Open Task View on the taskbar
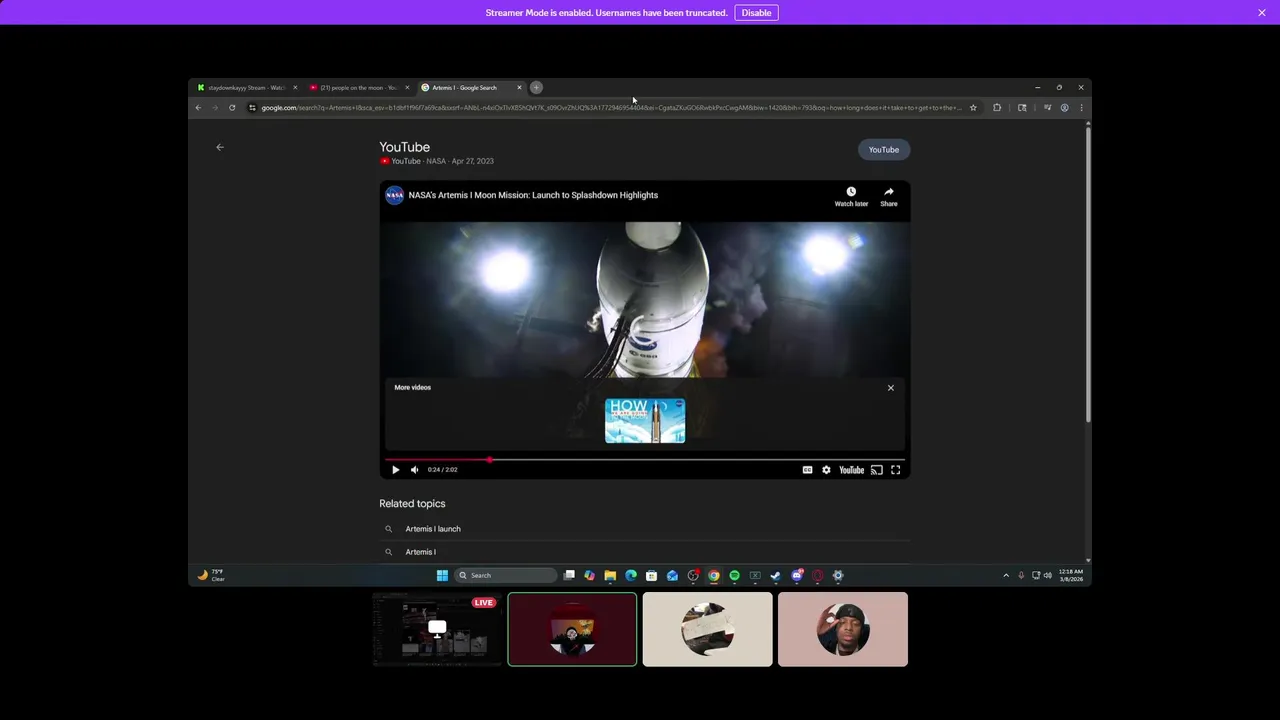The width and height of the screenshot is (1280, 720). [x=569, y=575]
